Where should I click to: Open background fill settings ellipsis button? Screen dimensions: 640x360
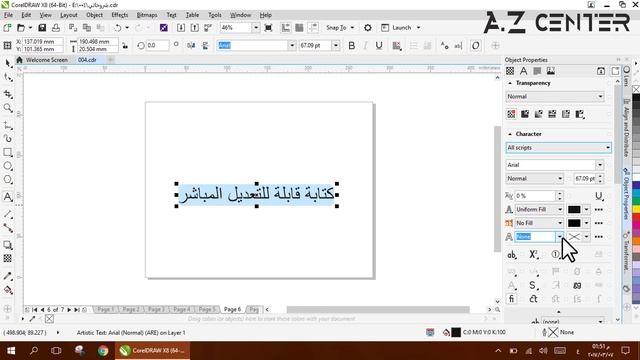point(598,223)
